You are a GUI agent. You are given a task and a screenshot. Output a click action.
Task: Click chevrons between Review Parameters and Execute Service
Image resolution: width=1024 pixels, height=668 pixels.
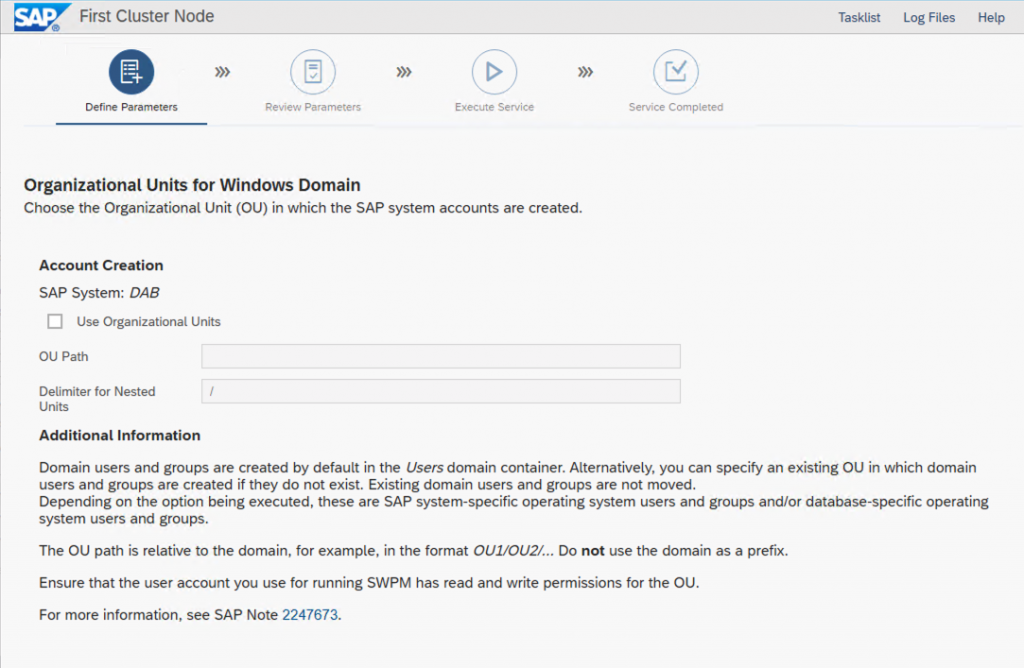pos(404,72)
